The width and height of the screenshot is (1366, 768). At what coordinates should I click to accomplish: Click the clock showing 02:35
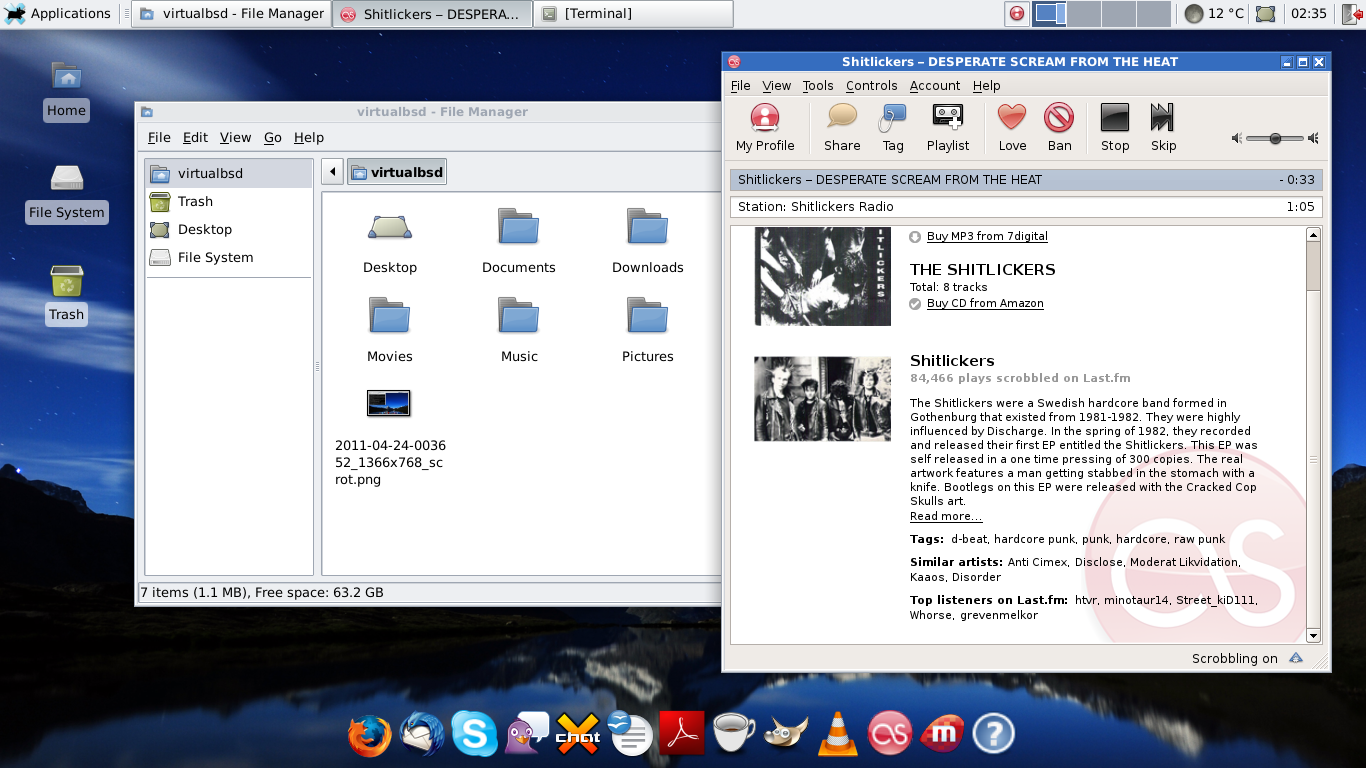click(1308, 14)
